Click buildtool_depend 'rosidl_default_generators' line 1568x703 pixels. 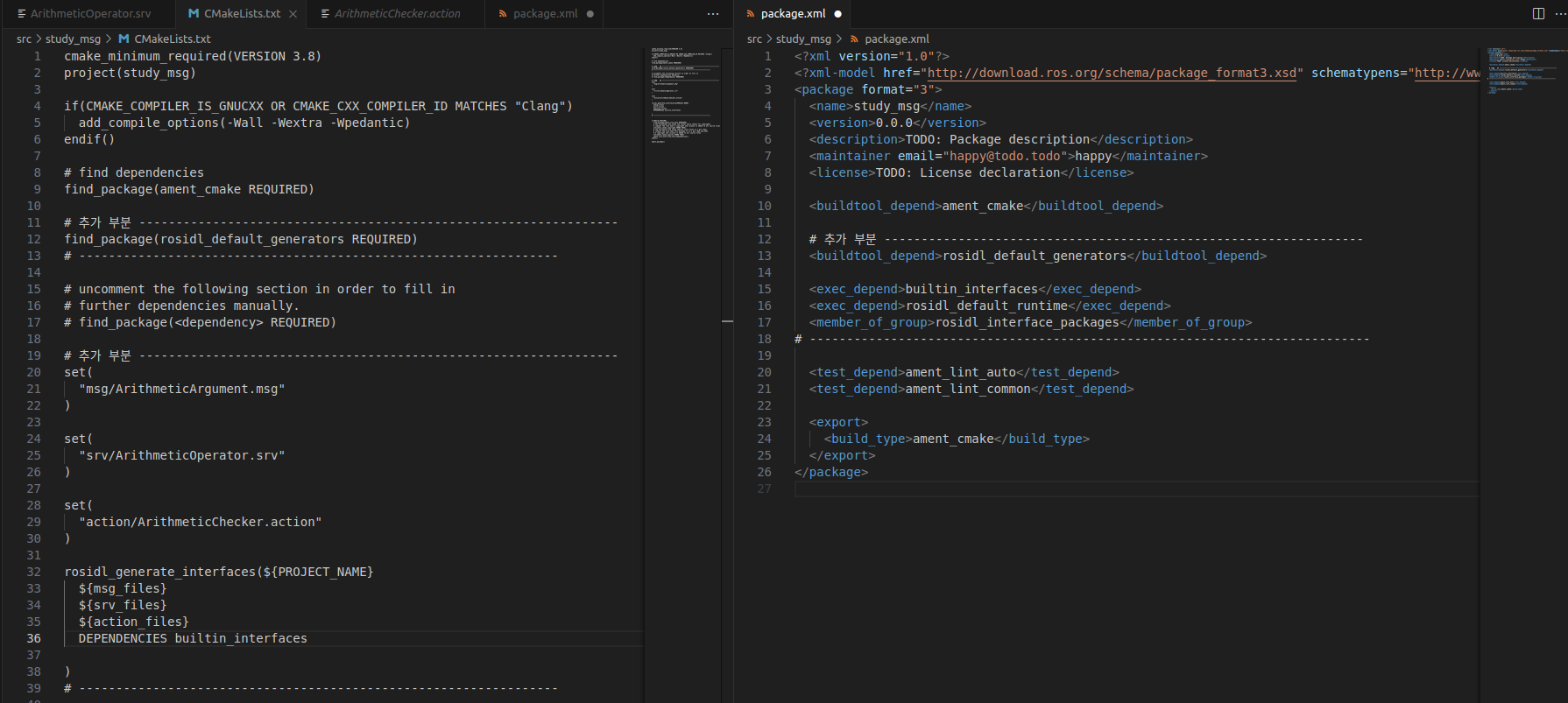click(x=1038, y=257)
